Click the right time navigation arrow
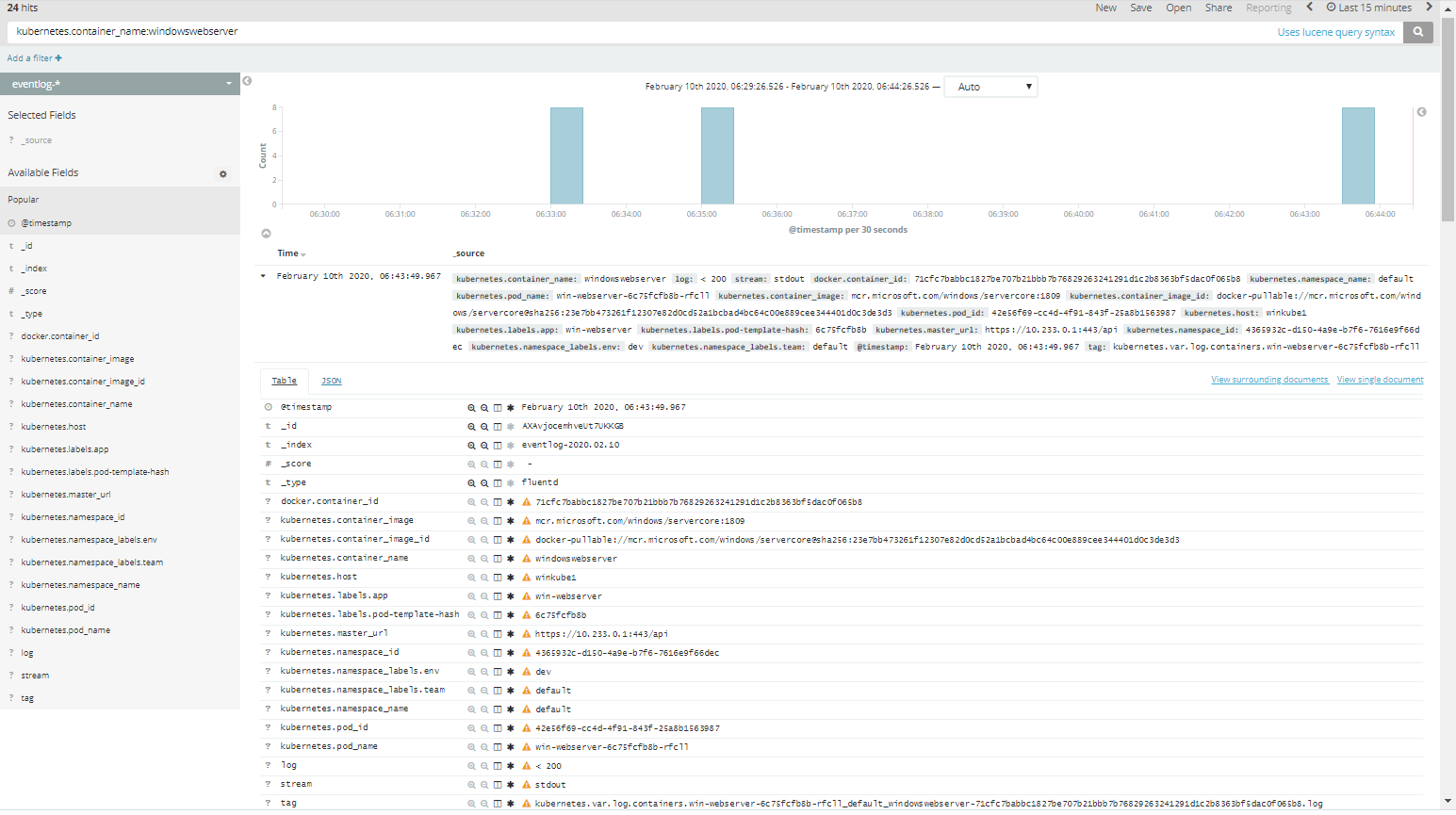Screen dimensions: 1456x815 1429,8
